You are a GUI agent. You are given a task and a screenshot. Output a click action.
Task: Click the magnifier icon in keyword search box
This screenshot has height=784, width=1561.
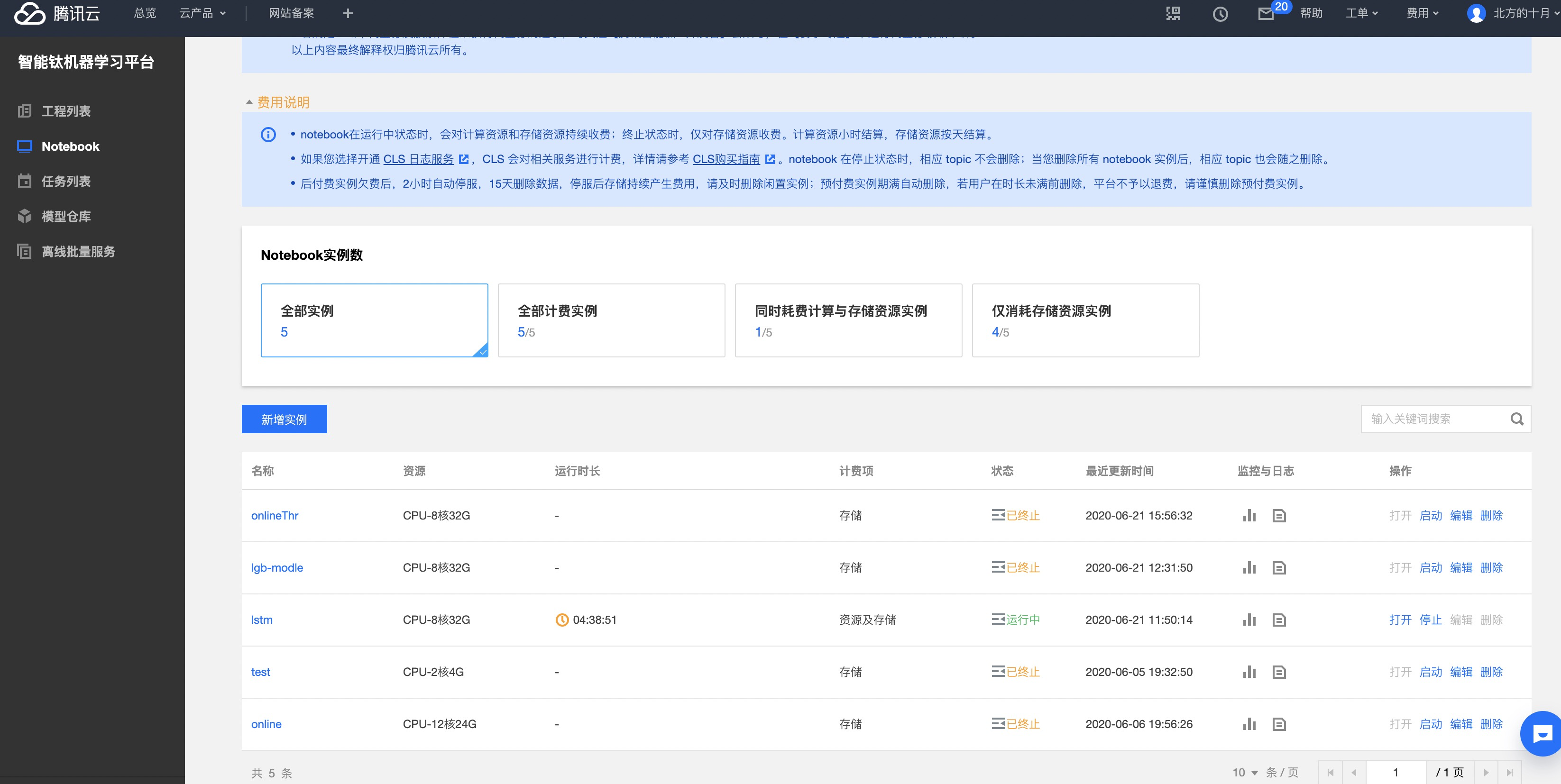(1517, 419)
